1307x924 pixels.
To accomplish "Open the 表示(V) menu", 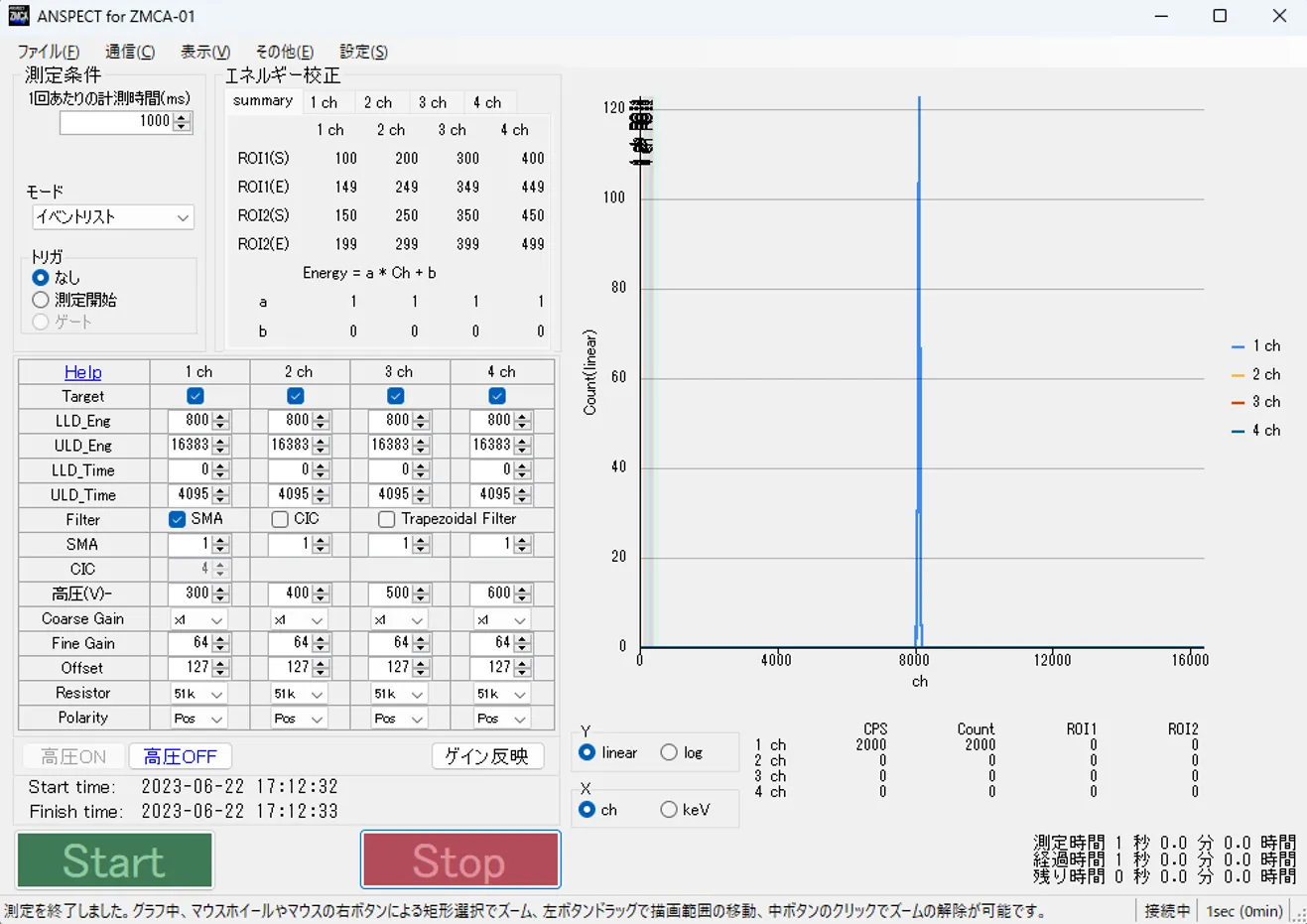I will (x=205, y=52).
